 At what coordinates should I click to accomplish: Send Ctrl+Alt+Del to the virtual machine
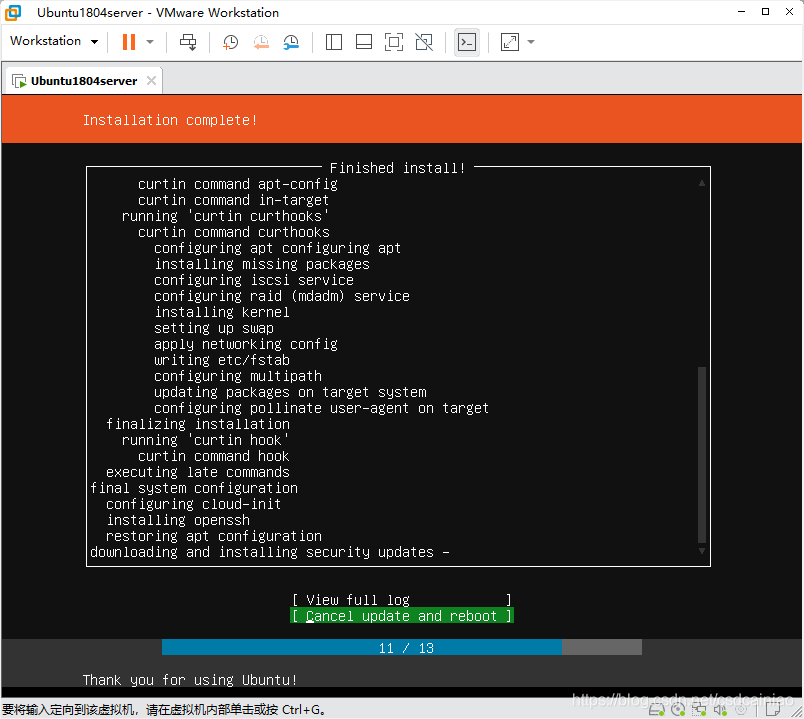(x=188, y=42)
